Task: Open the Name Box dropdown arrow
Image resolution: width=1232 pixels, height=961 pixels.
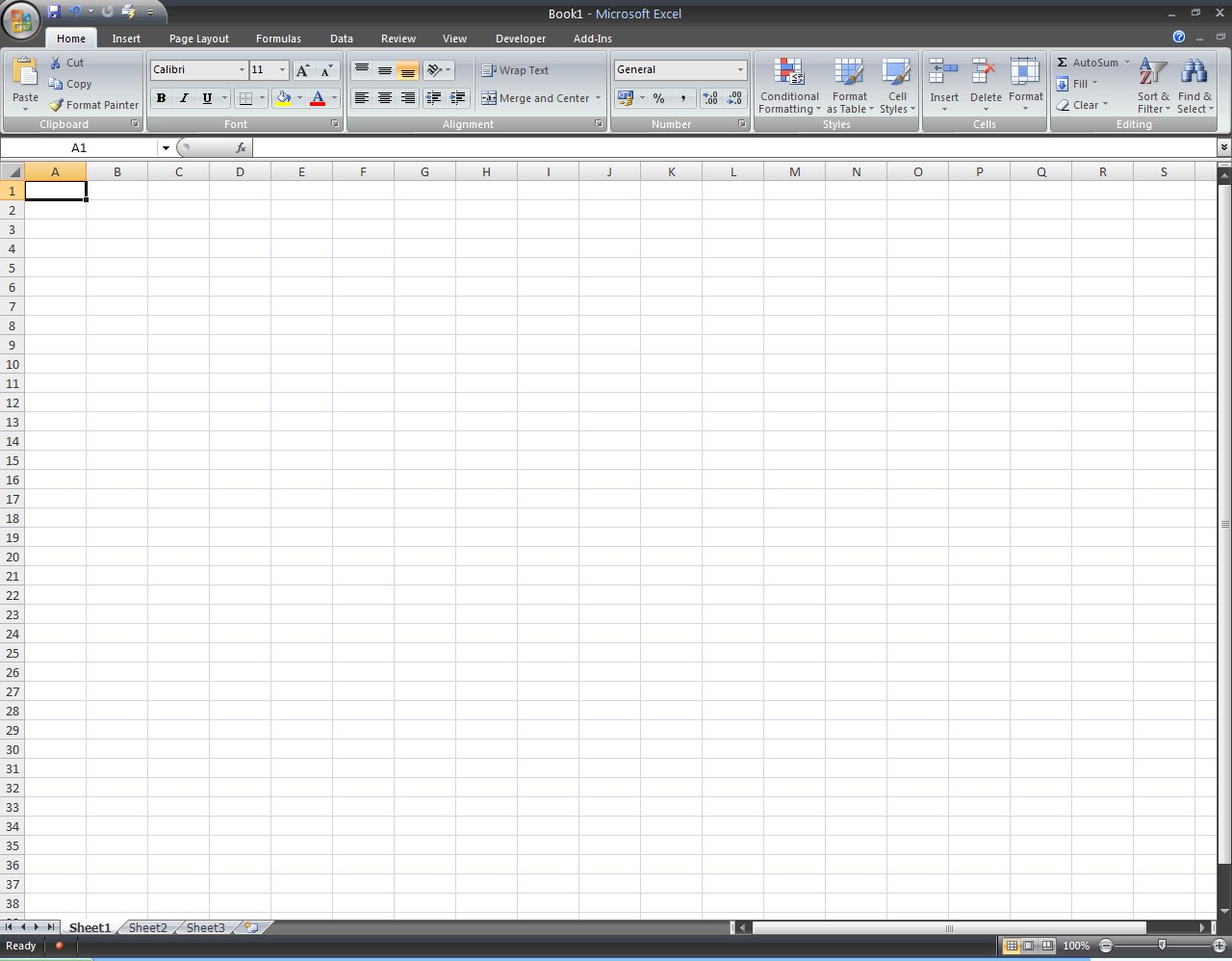Action: 166,147
